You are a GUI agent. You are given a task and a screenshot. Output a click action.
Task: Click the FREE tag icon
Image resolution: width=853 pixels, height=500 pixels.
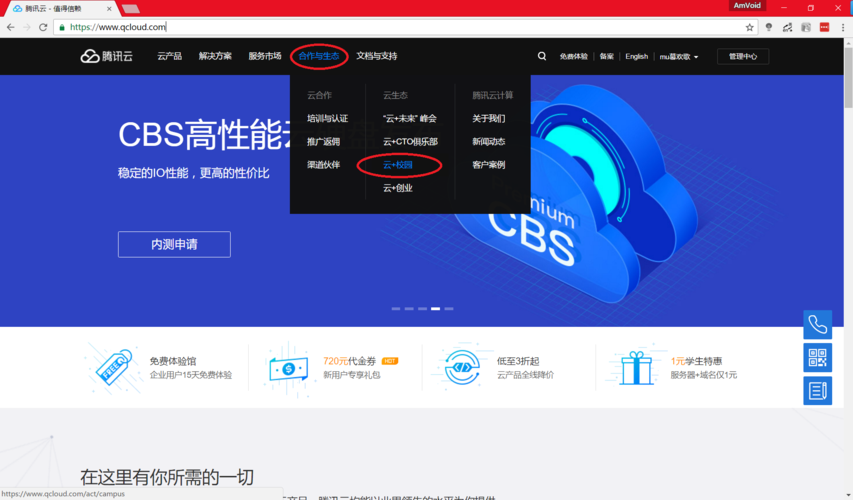[113, 367]
